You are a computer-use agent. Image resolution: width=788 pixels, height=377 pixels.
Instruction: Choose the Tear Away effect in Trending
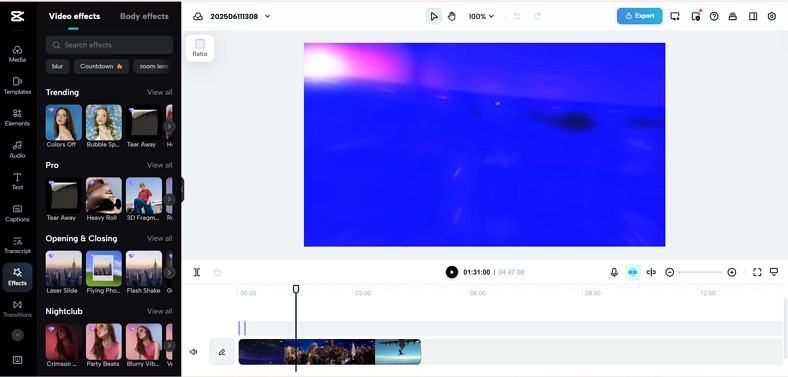point(144,122)
